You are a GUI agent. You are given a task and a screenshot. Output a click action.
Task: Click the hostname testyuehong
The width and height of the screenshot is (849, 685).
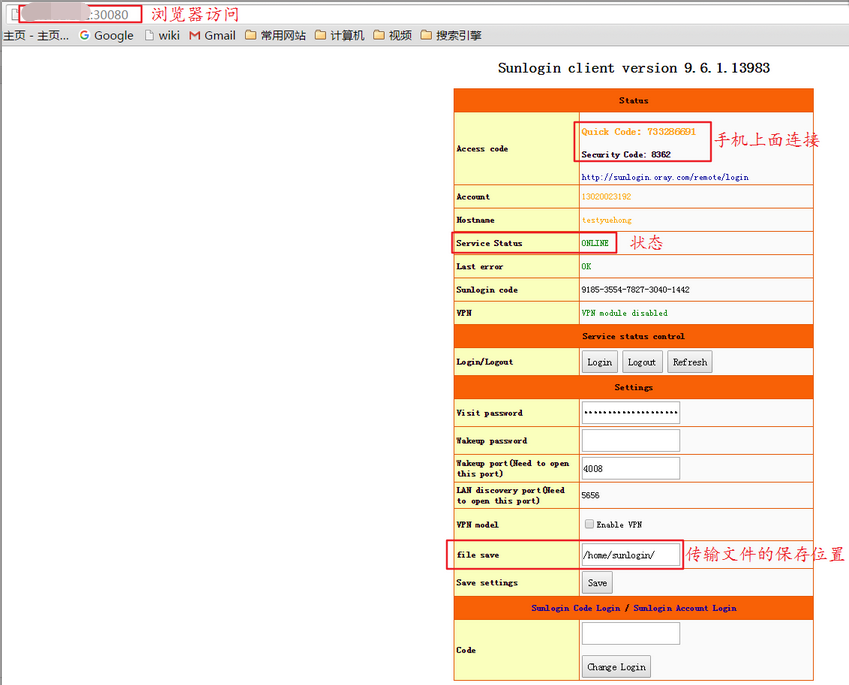(x=606, y=220)
